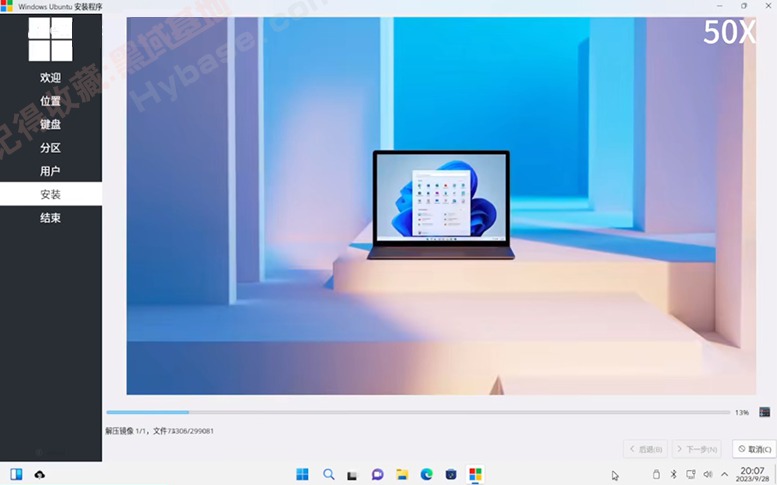The width and height of the screenshot is (777, 485).
Task: Launch Microsoft Edge from taskbar
Action: pyautogui.click(x=427, y=474)
